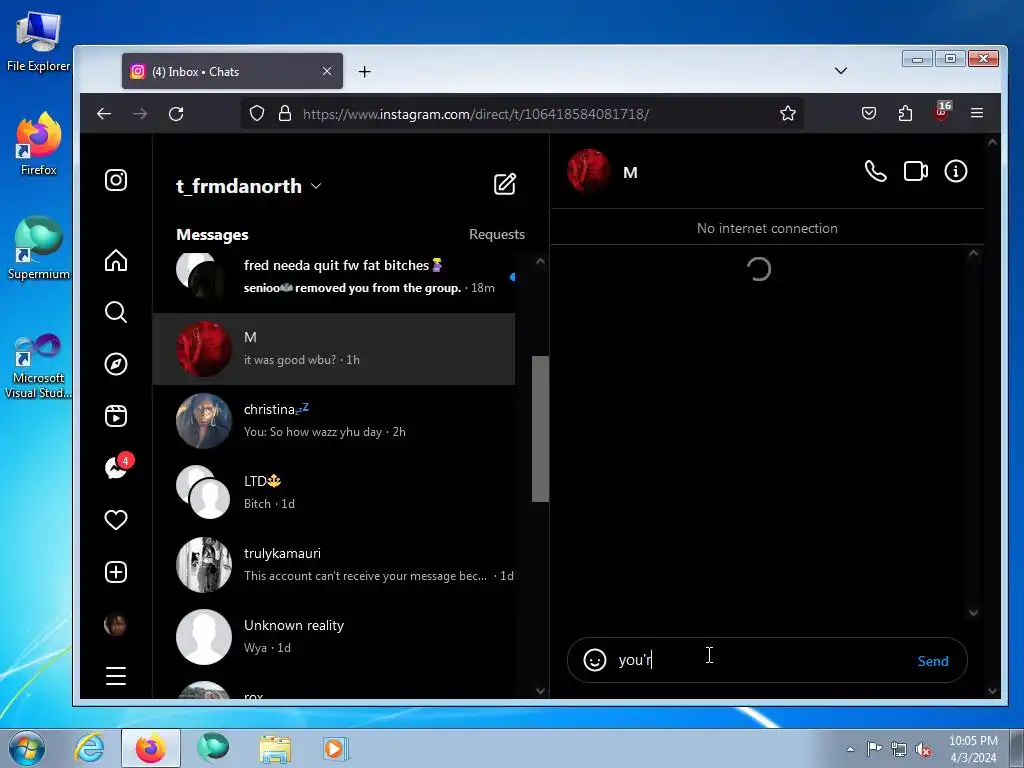Bookmark this page with star icon
The width and height of the screenshot is (1024, 768).
[x=788, y=113]
